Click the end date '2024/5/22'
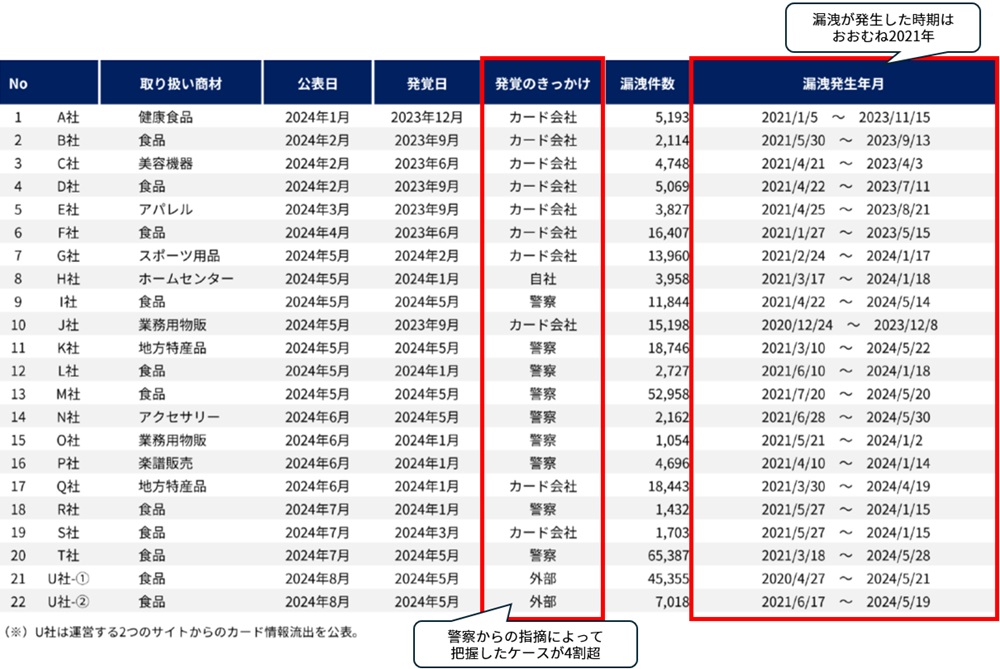 point(898,348)
